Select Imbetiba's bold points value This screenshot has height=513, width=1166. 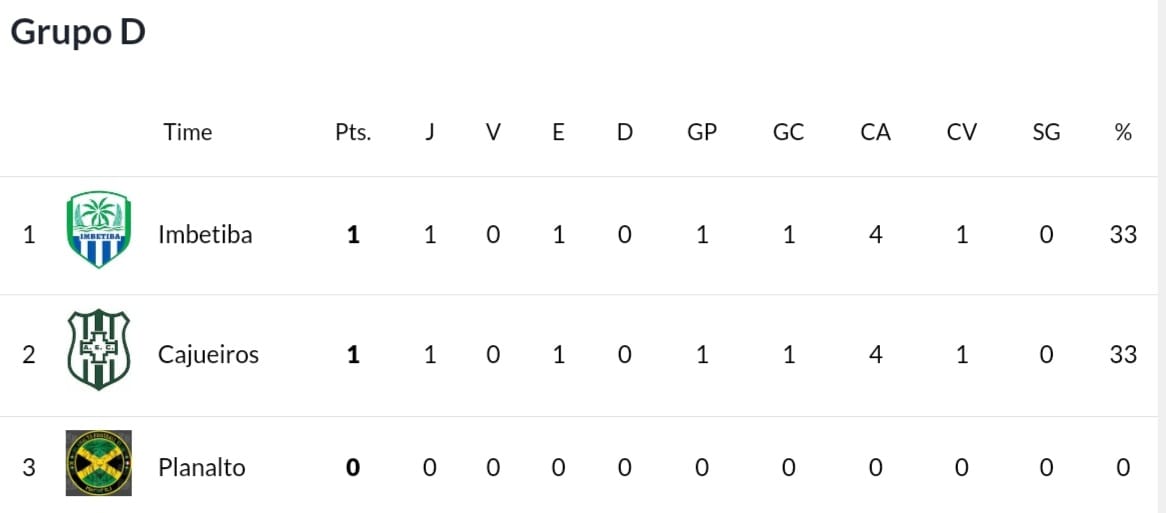pyautogui.click(x=353, y=235)
